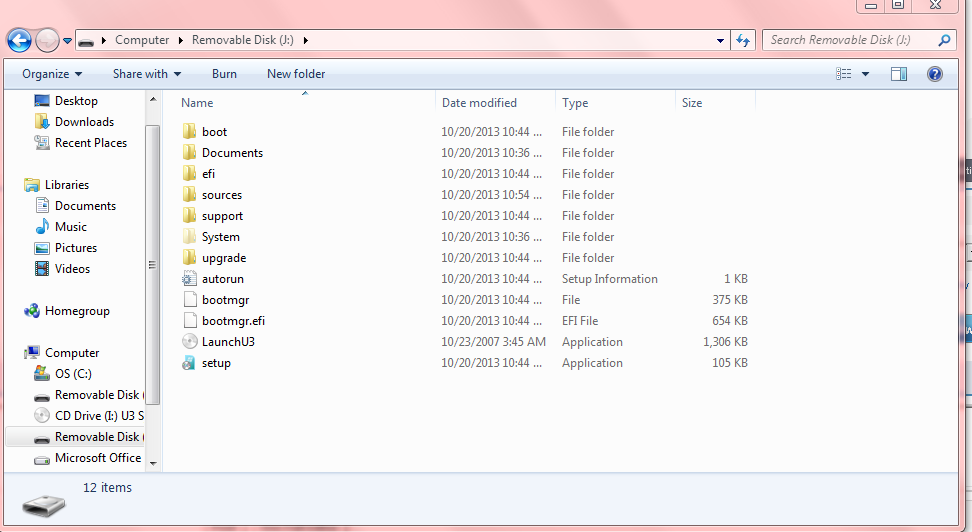
Task: Refresh the Removable Disk (J:) view
Action: click(x=743, y=41)
